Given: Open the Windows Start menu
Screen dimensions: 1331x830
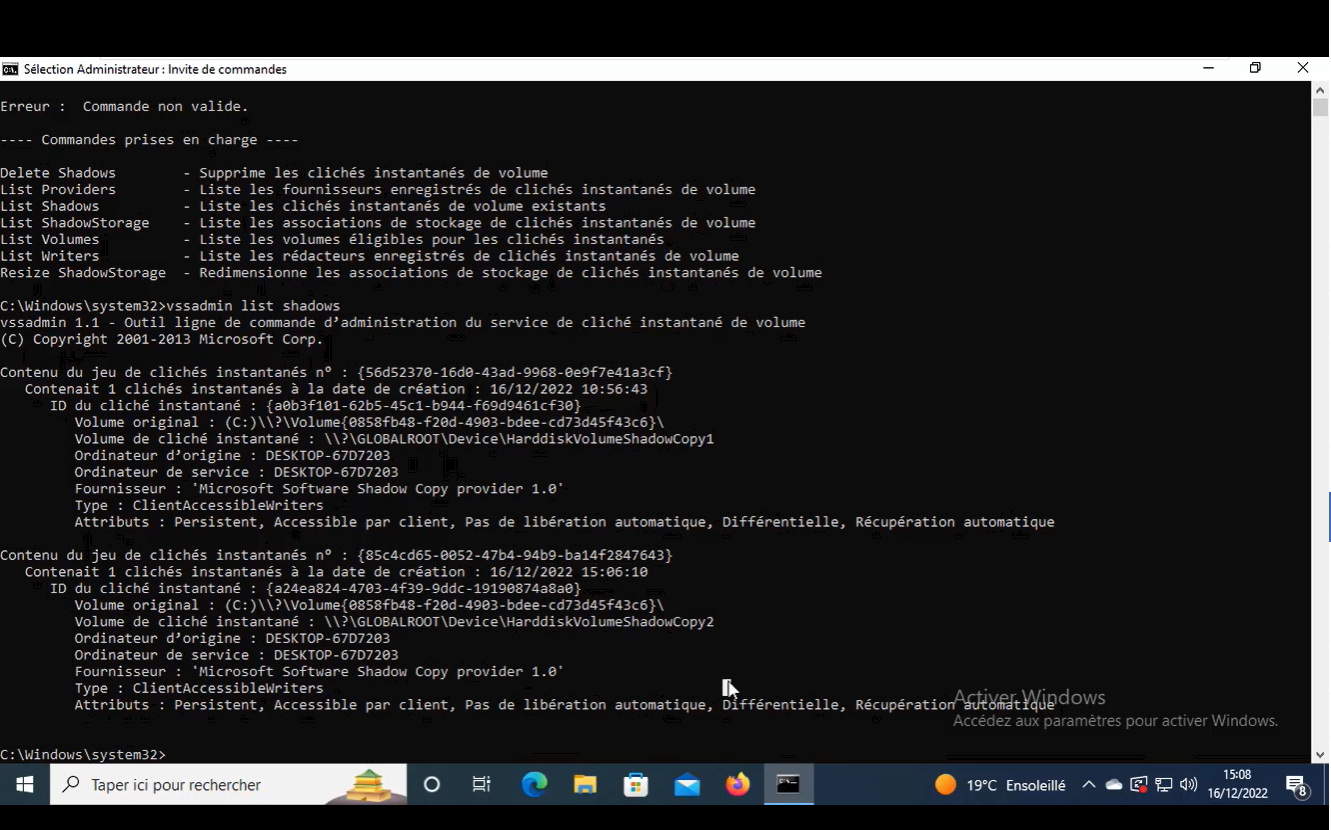Looking at the screenshot, I should pos(24,785).
